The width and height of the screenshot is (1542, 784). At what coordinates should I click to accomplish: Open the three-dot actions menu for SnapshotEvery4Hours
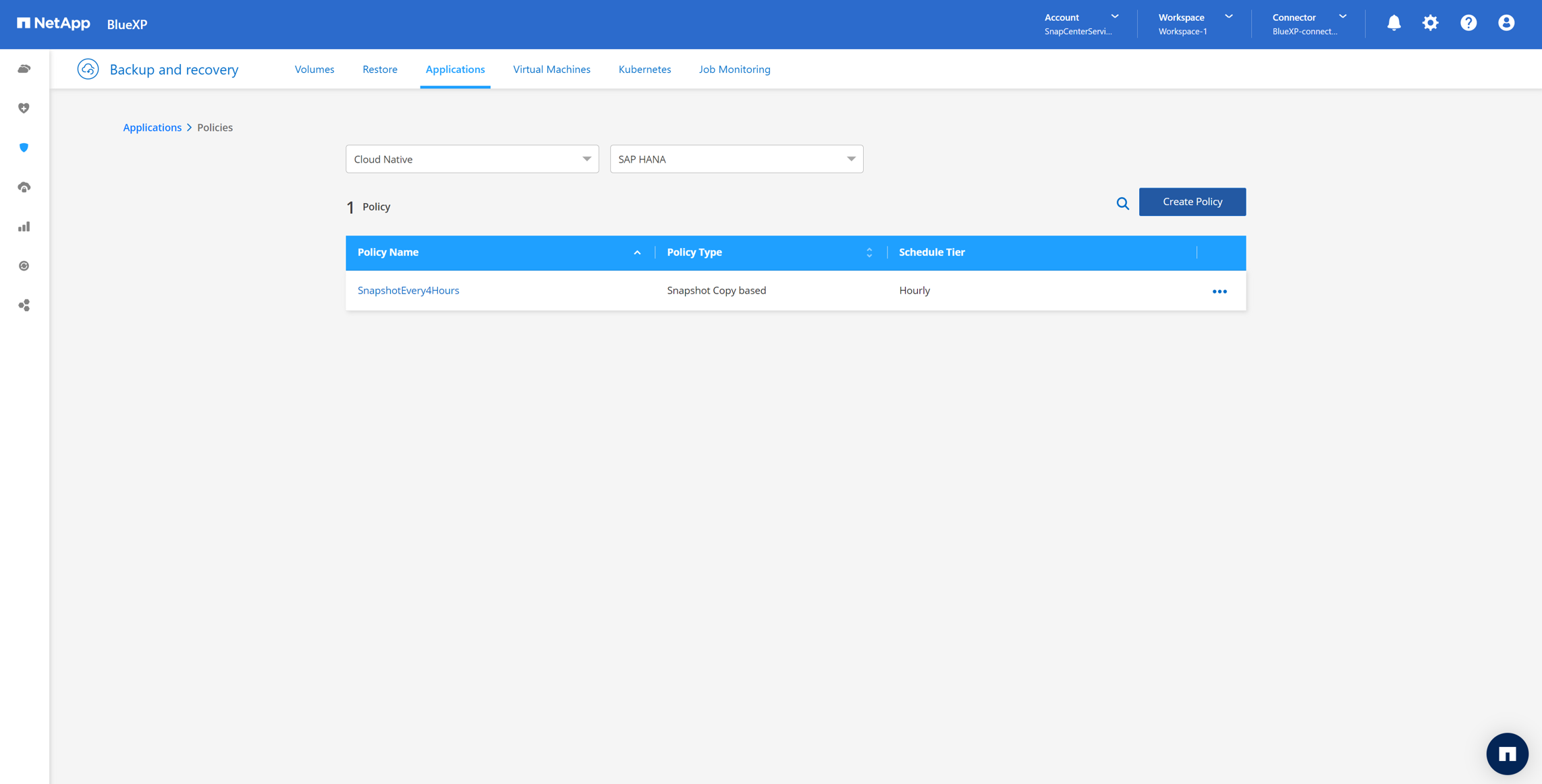point(1219,291)
